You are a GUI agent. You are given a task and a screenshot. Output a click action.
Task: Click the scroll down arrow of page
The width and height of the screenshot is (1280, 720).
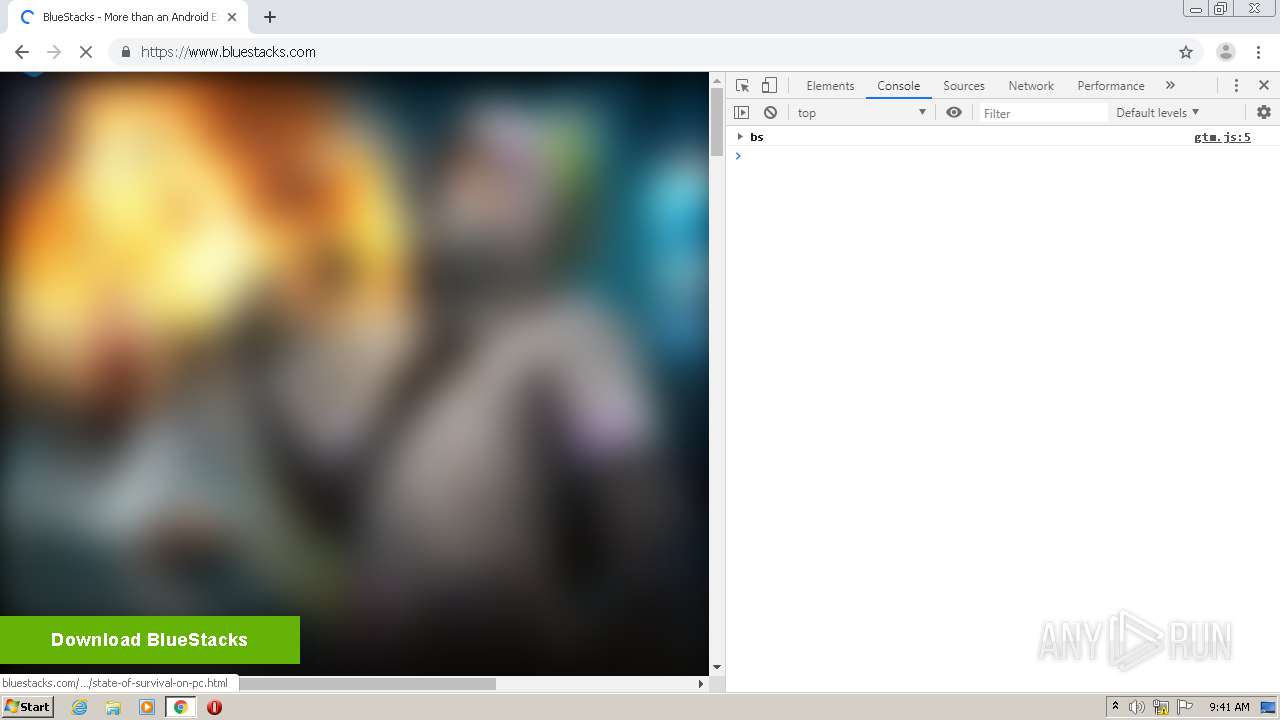point(716,667)
